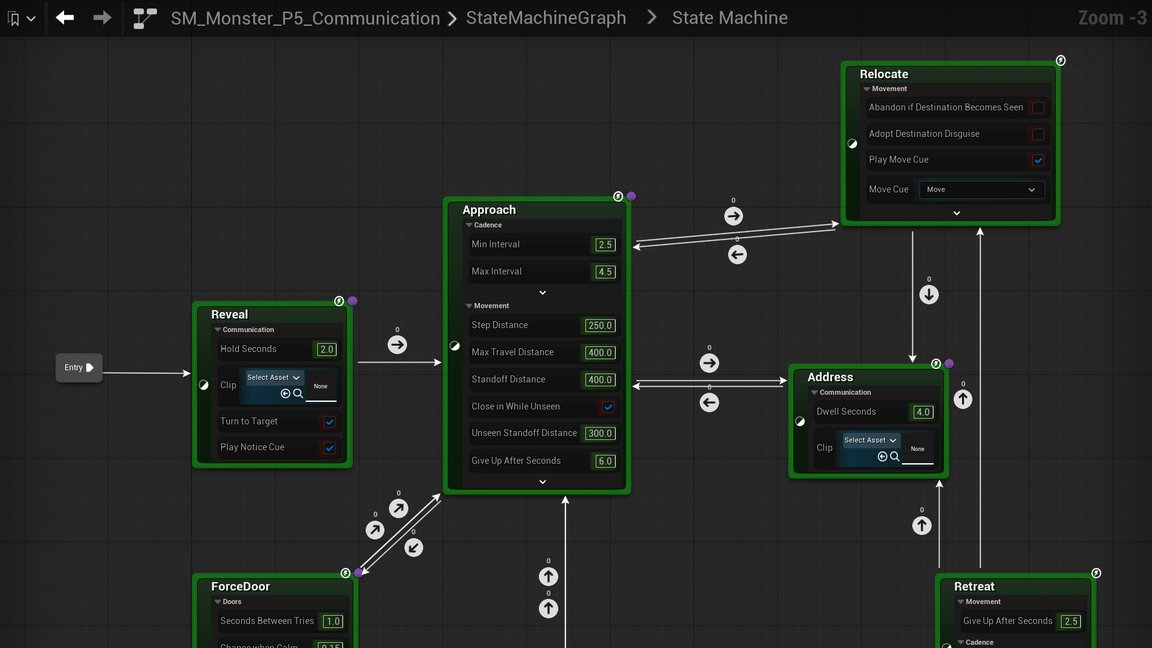This screenshot has width=1152, height=648.
Task: Click the Reveal node input pin
Action: pyautogui.click(x=204, y=385)
